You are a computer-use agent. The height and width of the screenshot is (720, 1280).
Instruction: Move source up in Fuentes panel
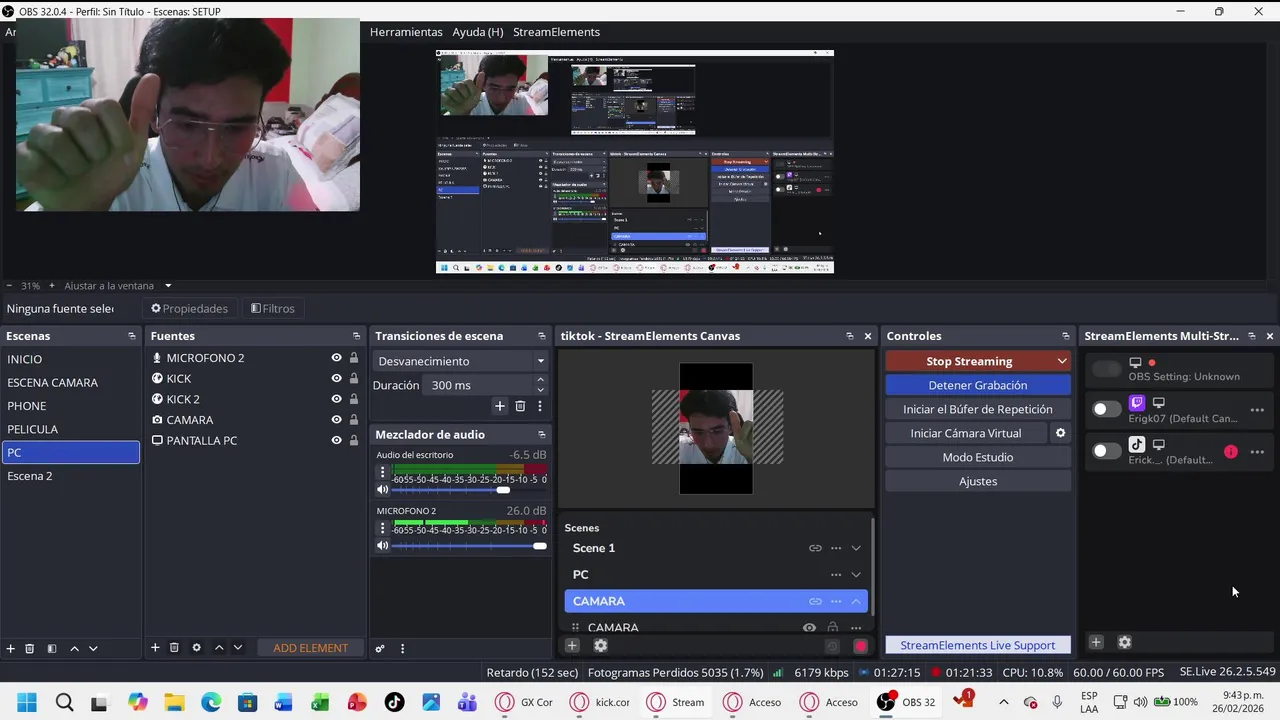point(219,648)
